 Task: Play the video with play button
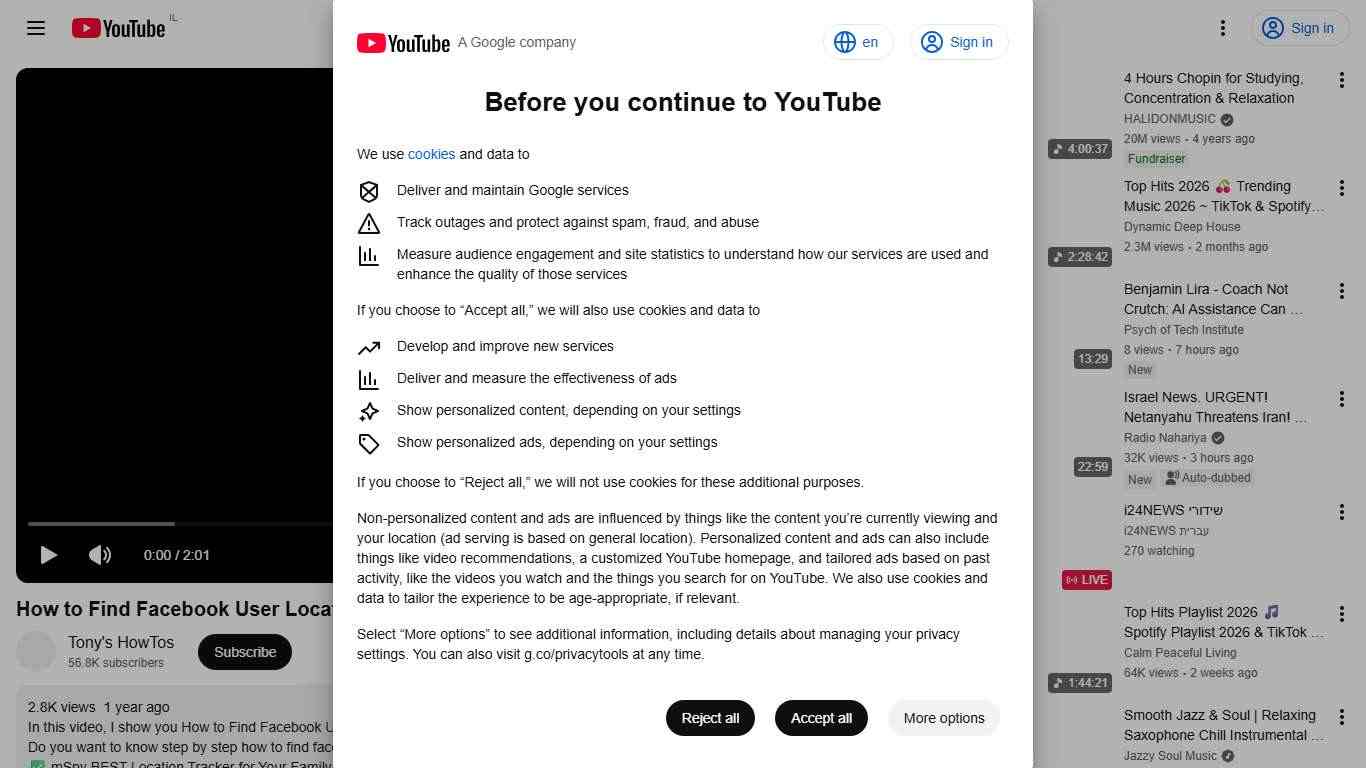[48, 555]
